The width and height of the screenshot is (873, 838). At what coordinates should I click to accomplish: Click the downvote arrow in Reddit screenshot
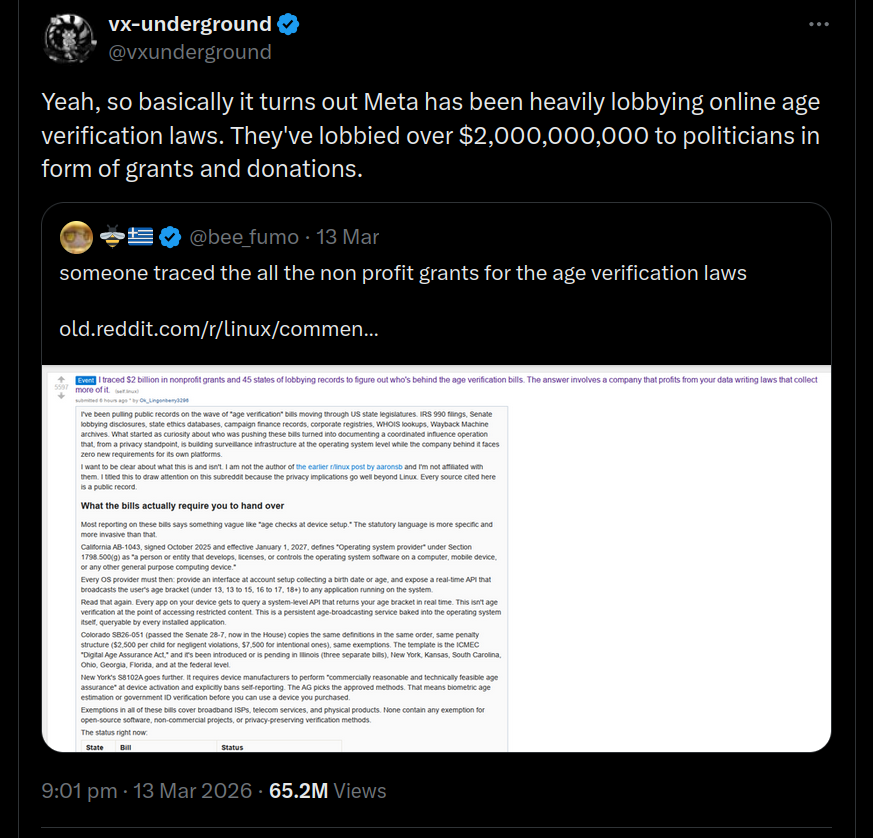(x=61, y=397)
